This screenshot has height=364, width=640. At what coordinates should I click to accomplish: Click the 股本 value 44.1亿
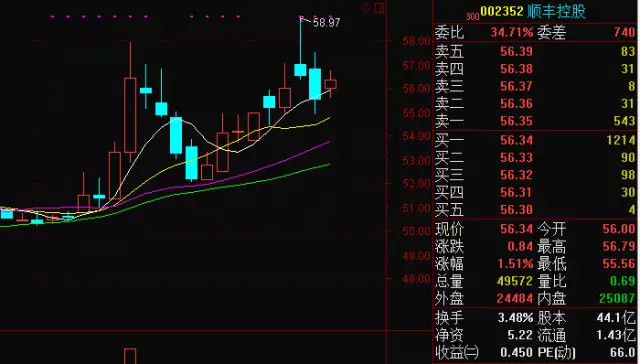616,317
